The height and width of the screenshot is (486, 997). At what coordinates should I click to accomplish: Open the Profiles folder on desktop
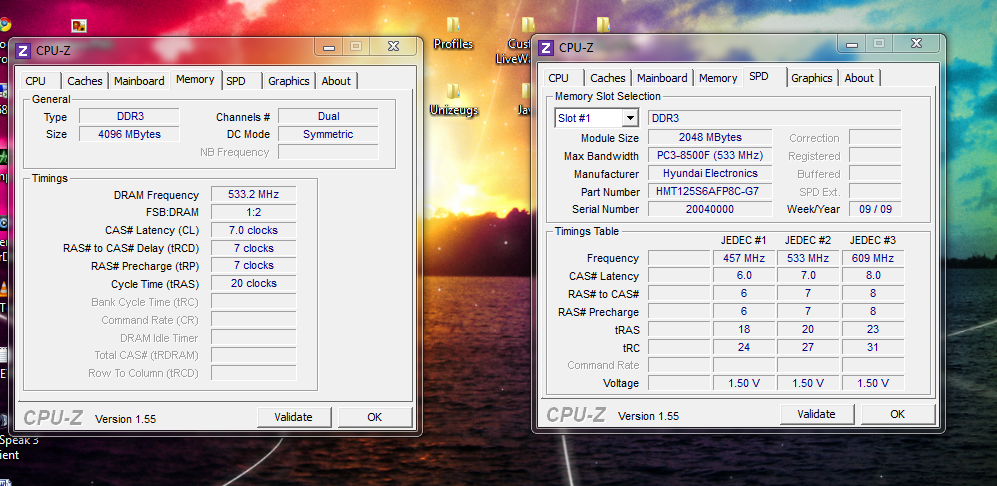453,34
